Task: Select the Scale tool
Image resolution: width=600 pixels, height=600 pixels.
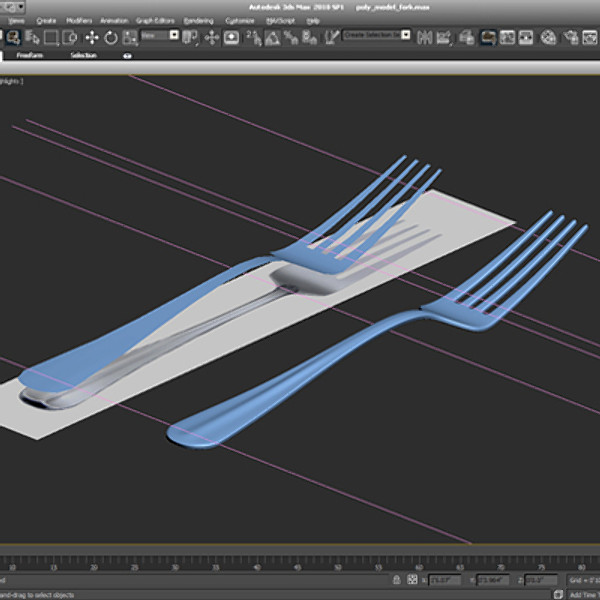Action: 129,37
